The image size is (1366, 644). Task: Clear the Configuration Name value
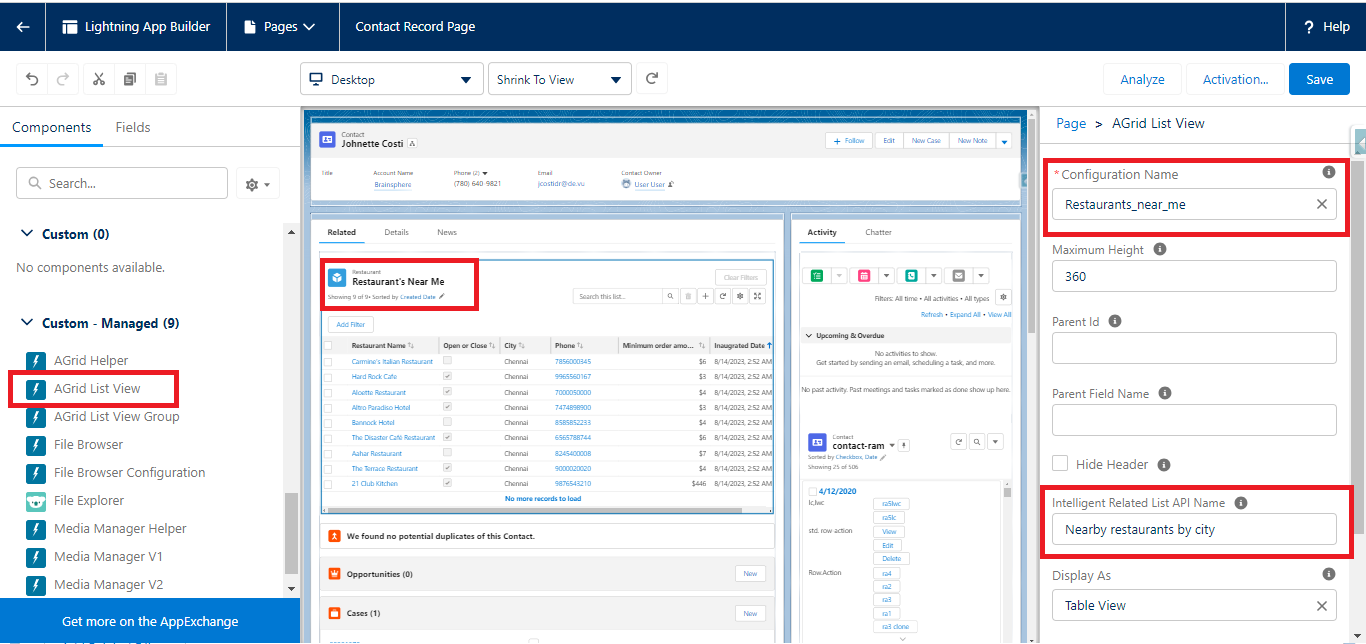(x=1321, y=204)
